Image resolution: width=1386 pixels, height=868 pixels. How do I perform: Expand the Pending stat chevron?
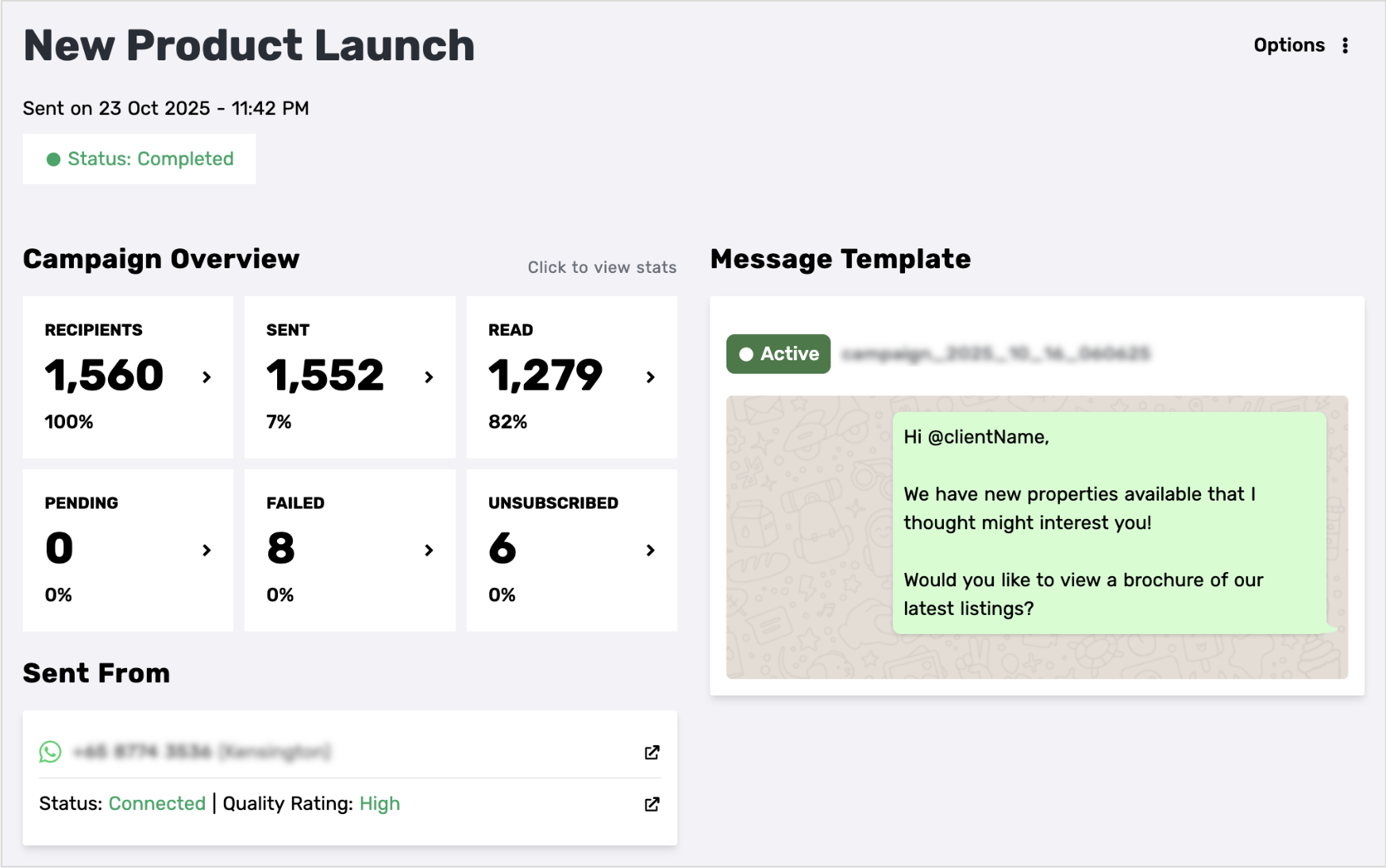click(x=206, y=550)
